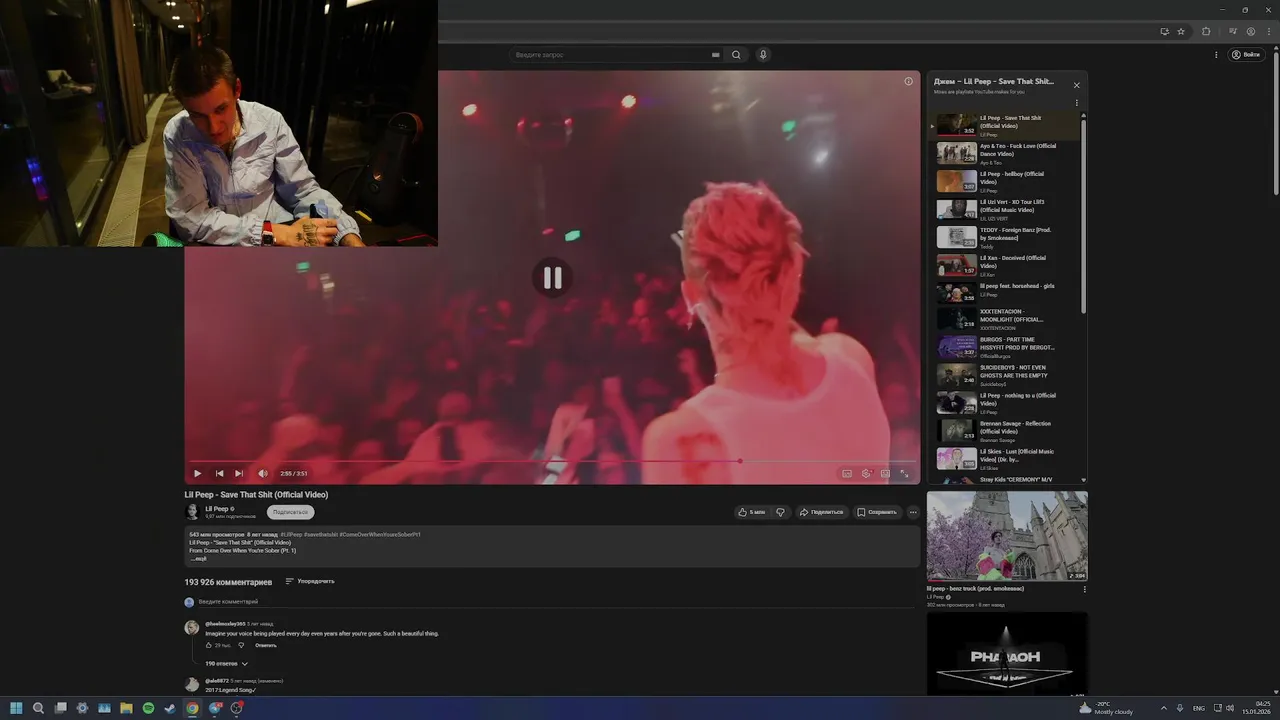Play Lil Skies - Lust from playlist
The width and height of the screenshot is (1280, 720).
1006,459
